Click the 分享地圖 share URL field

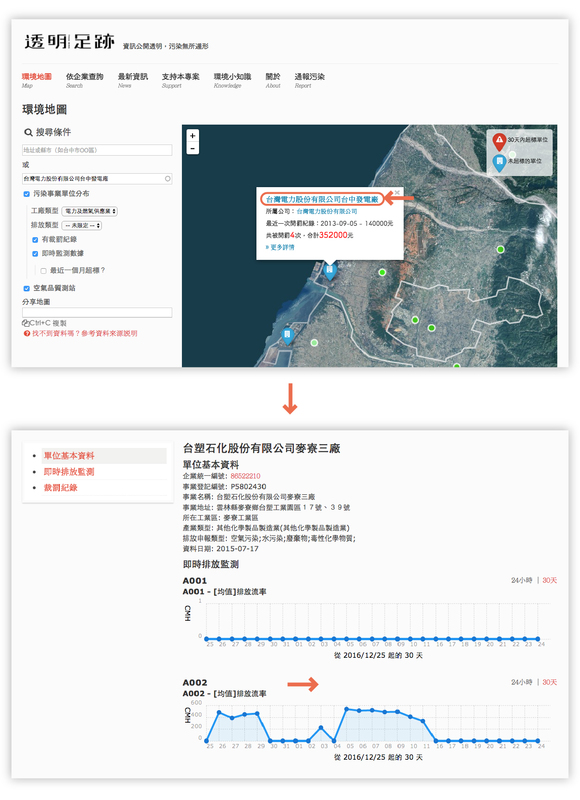(97, 312)
